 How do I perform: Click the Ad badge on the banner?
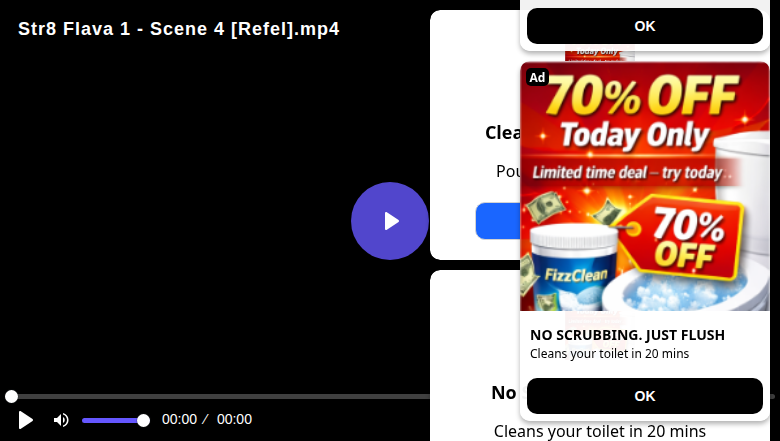pyautogui.click(x=537, y=77)
